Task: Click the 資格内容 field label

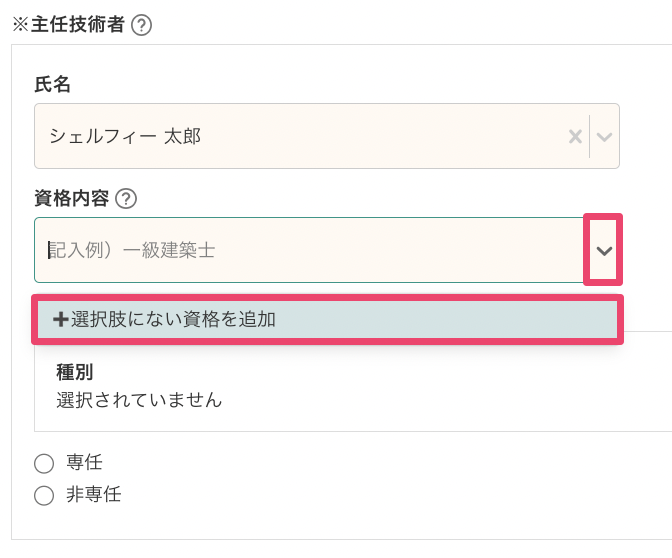Action: [x=72, y=198]
